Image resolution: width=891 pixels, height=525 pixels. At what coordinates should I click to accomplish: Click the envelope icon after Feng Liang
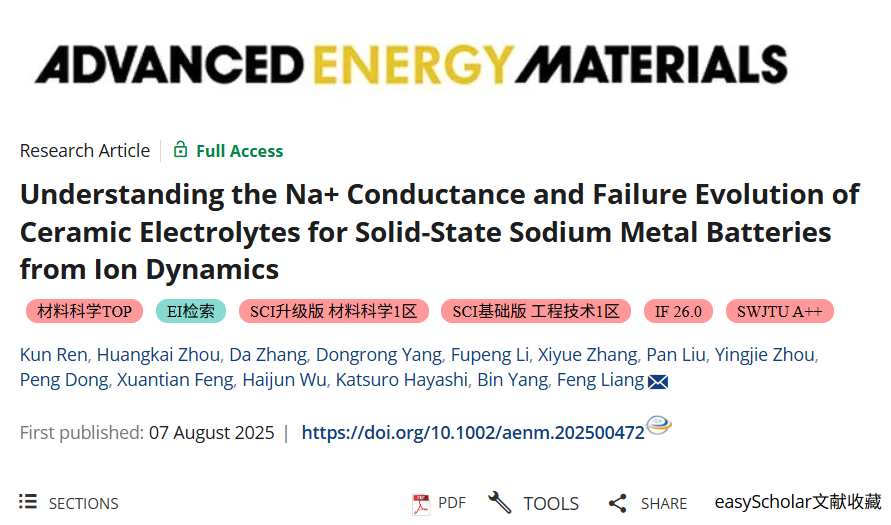pyautogui.click(x=658, y=381)
